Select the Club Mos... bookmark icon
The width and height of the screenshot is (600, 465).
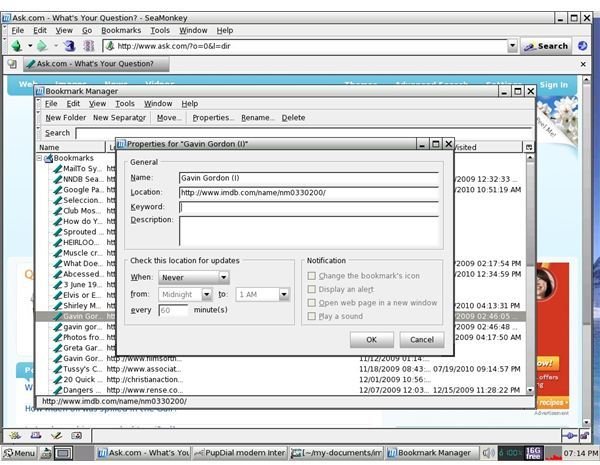click(x=58, y=211)
